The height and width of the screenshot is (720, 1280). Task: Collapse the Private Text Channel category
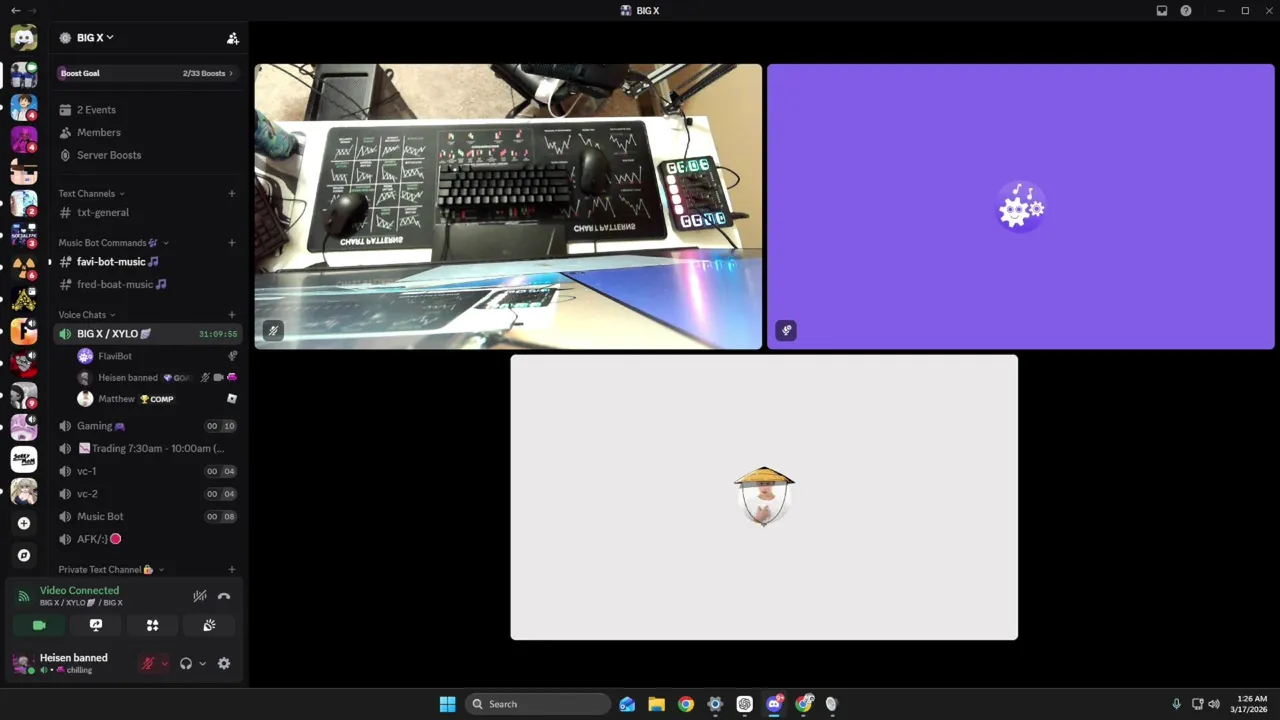pos(111,570)
